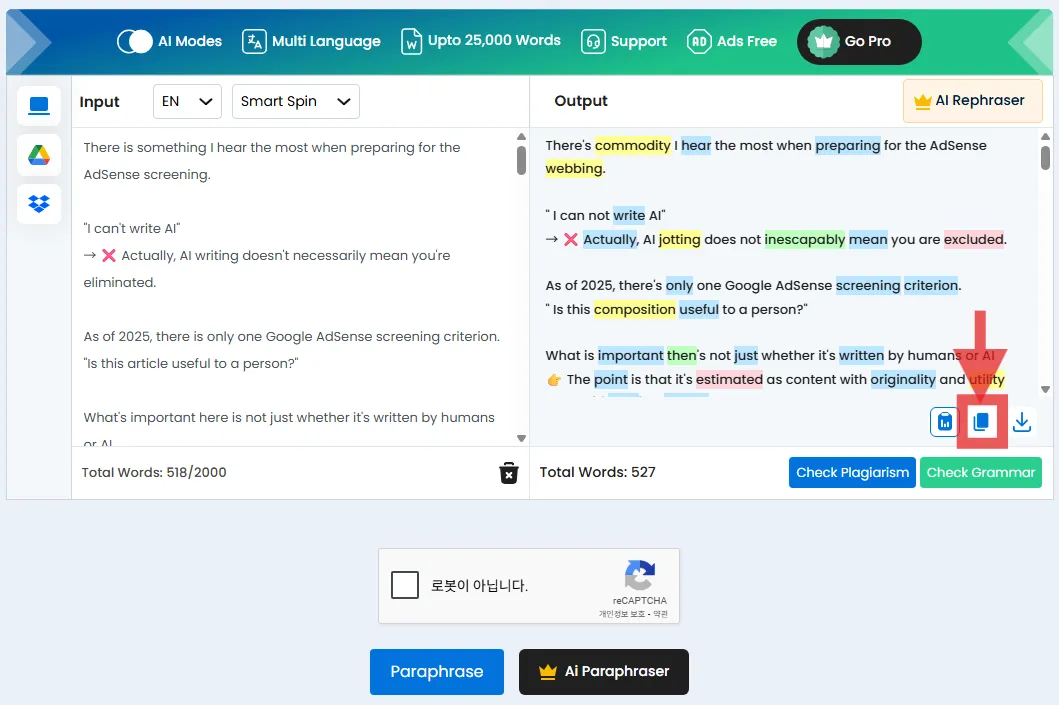Viewport: 1059px width, 705px height.
Task: Click highlighted word 'preparing' in output
Action: click(x=848, y=145)
